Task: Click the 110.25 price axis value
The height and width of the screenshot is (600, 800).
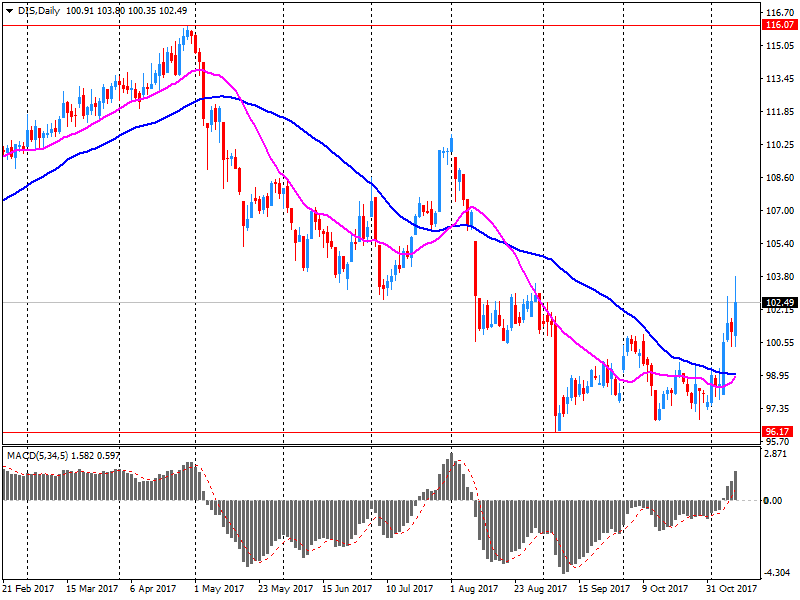Action: (x=780, y=145)
